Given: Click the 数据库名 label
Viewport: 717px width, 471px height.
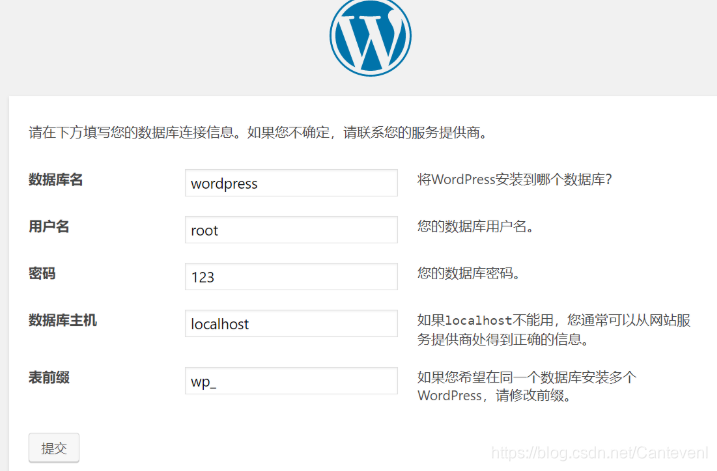Looking at the screenshot, I should click(x=56, y=180).
